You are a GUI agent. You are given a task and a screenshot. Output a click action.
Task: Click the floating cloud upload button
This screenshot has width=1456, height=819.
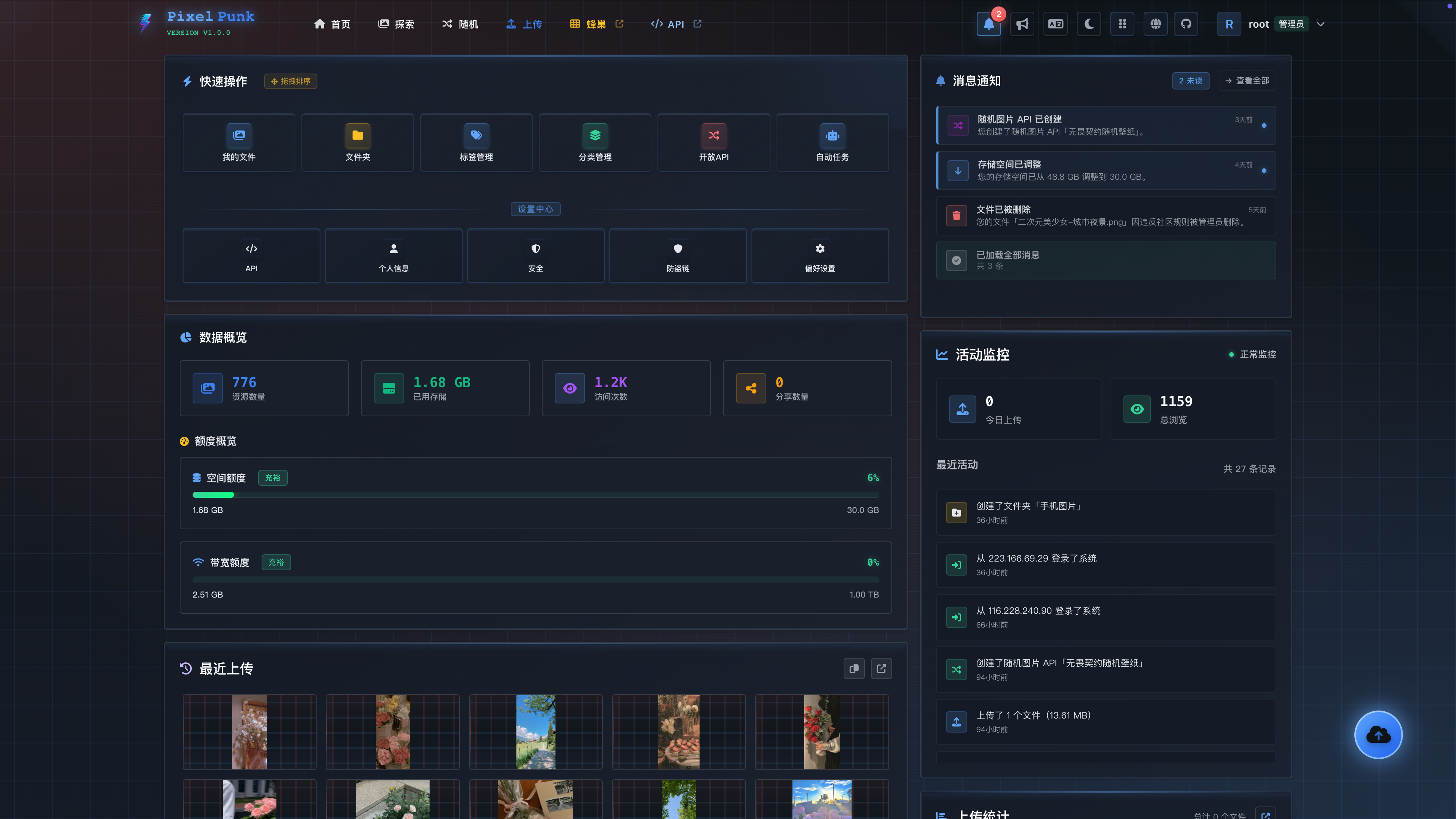point(1378,734)
